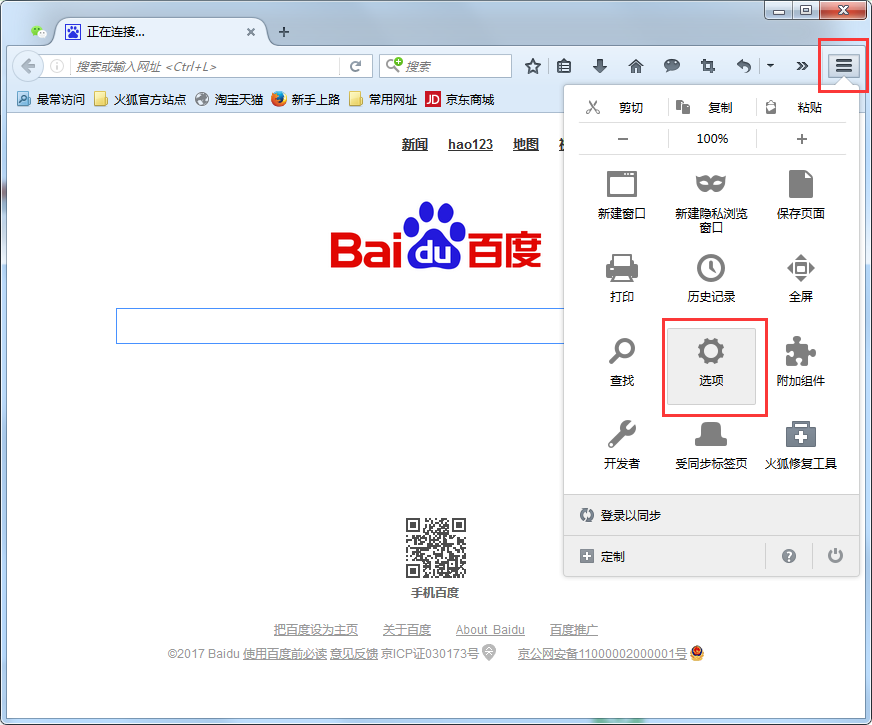Open 选项 gear settings
This screenshot has width=872, height=725.
[x=711, y=365]
